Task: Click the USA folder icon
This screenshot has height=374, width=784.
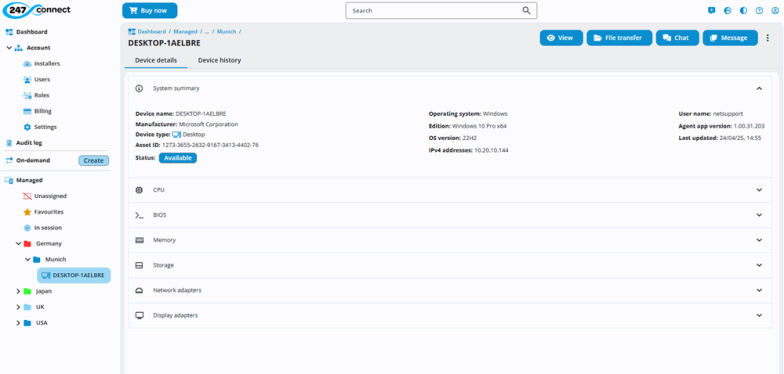Action: coord(28,323)
